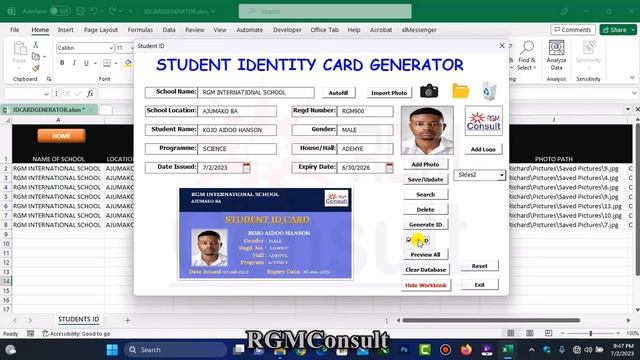Click the Student Name input field
The image size is (640, 360).
click(x=237, y=130)
